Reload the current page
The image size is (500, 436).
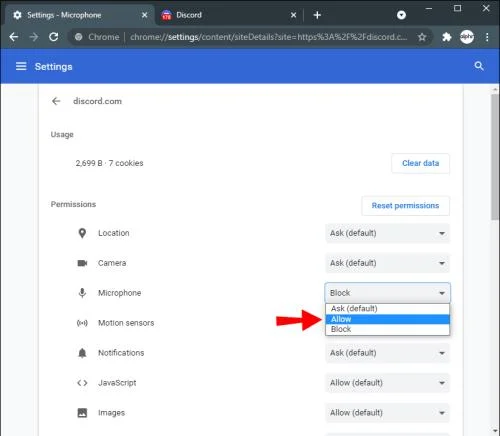tap(54, 37)
